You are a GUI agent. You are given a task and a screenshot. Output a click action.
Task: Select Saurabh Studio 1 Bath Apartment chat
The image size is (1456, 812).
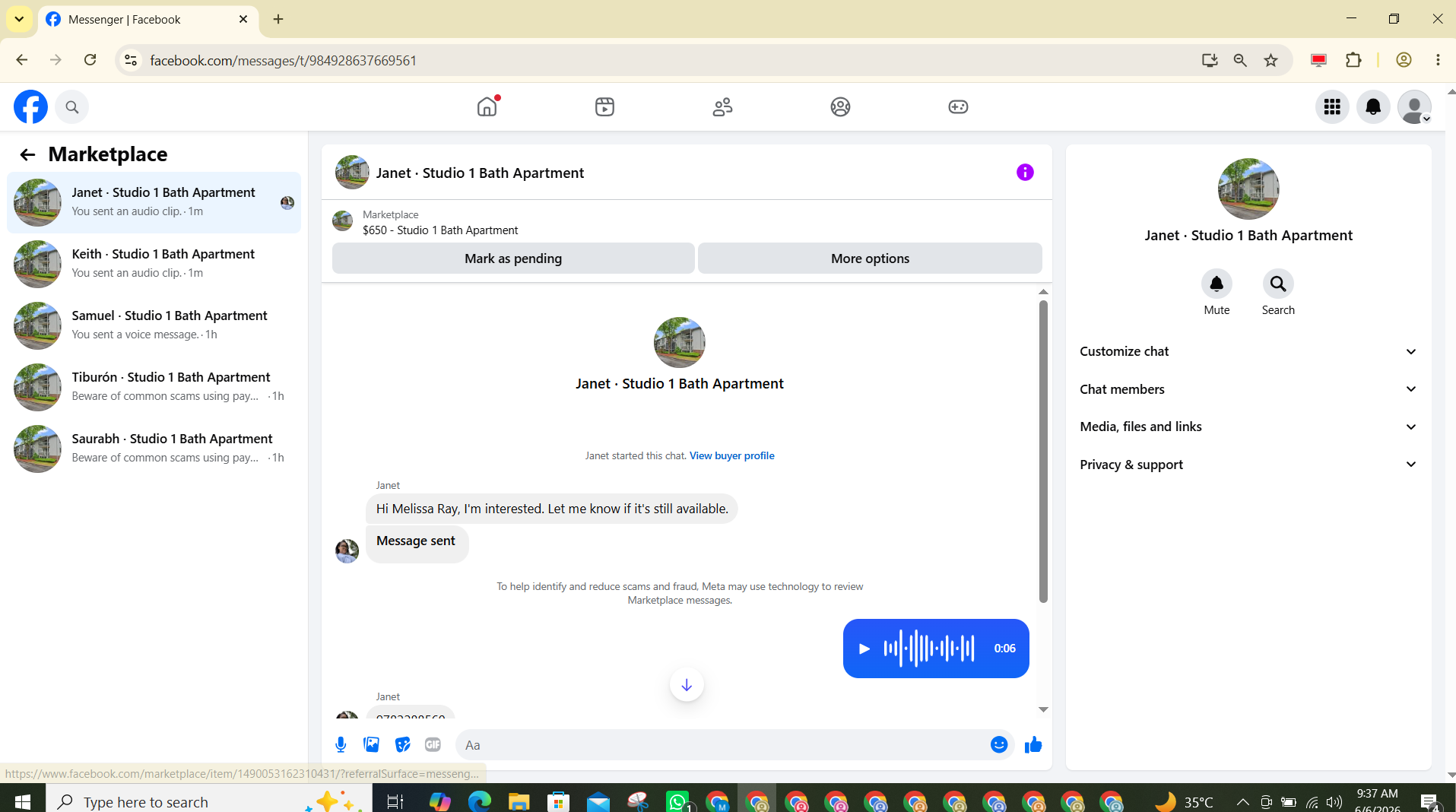click(154, 449)
